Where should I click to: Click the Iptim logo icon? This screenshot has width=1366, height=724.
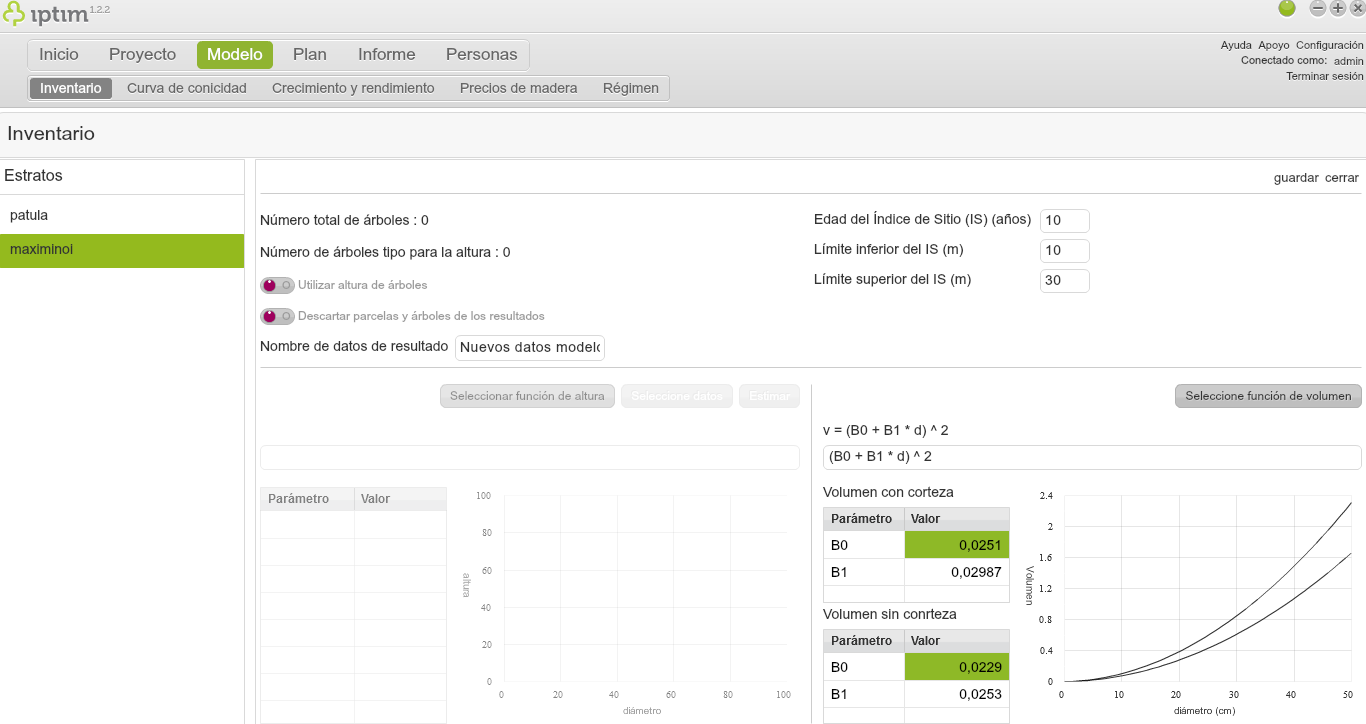coord(15,13)
